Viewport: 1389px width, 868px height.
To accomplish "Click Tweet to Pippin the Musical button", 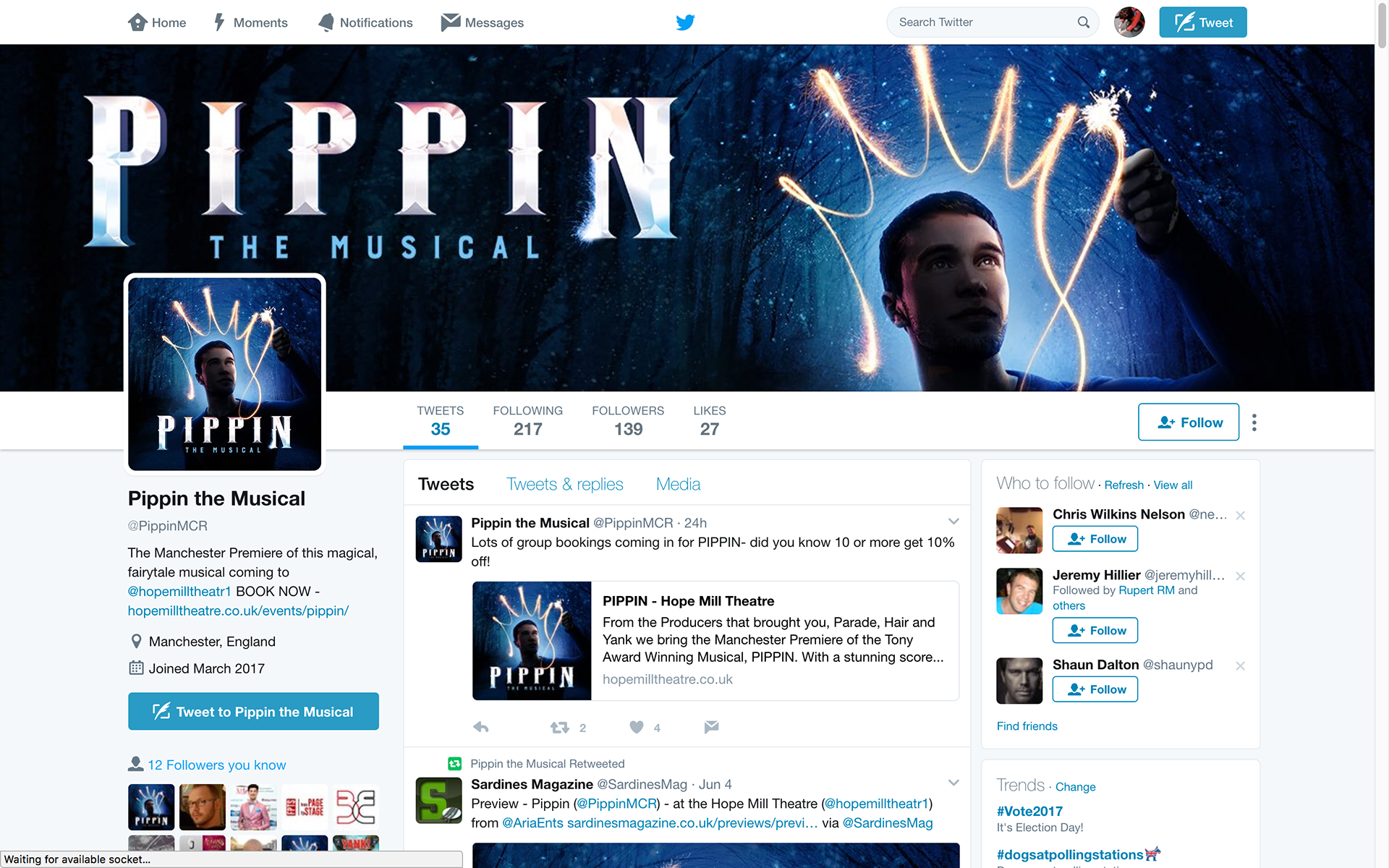I will click(x=253, y=711).
